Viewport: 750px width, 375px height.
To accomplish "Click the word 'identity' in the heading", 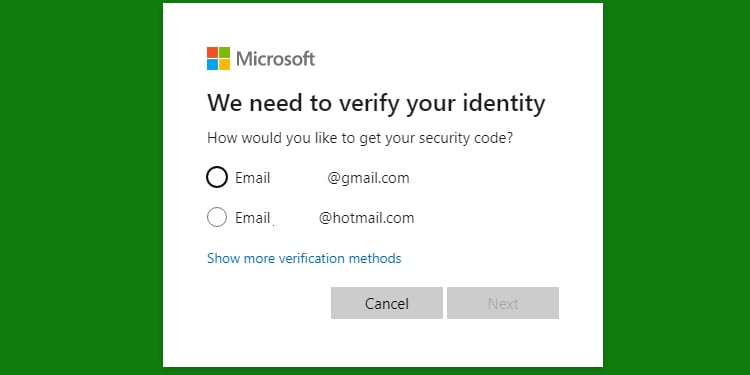I will (504, 103).
